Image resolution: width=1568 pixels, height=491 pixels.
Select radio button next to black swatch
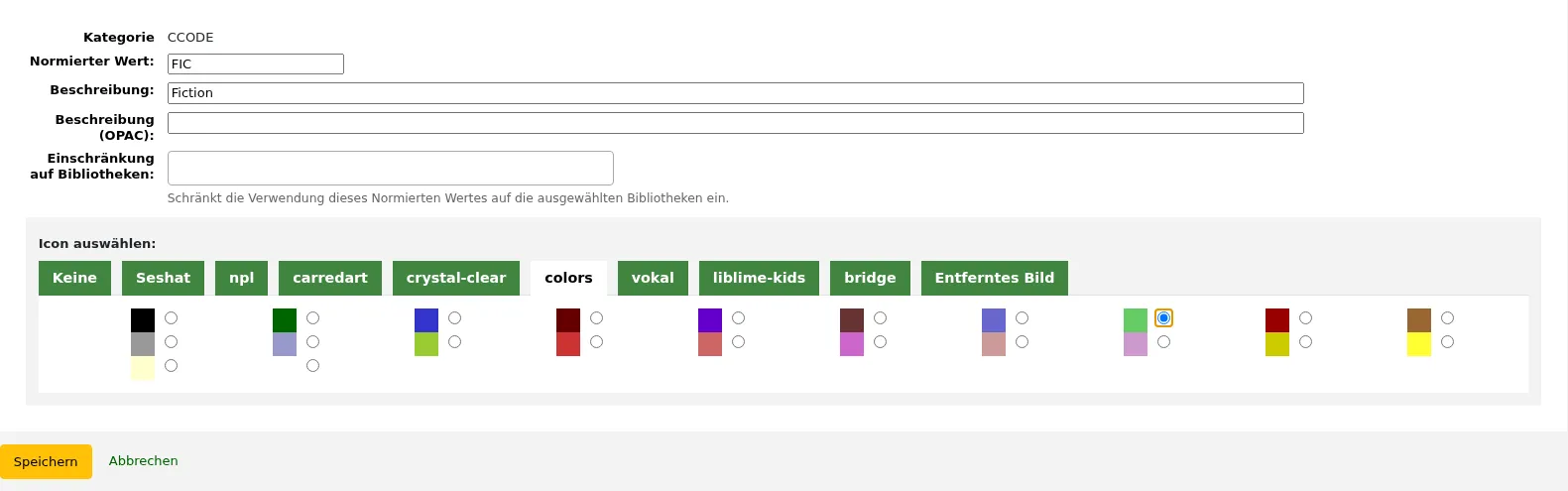171,317
